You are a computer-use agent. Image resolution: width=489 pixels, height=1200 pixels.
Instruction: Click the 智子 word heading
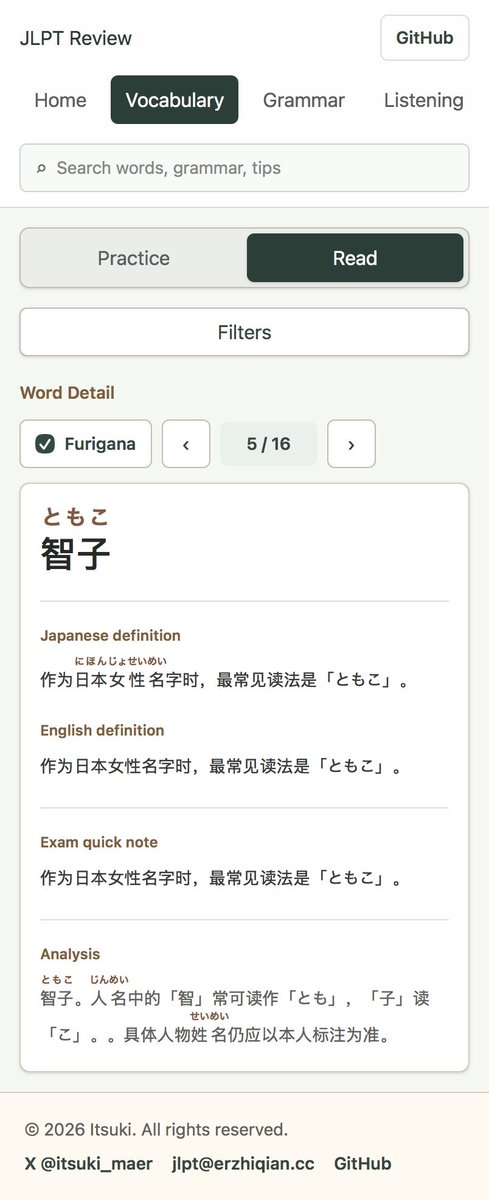75,553
